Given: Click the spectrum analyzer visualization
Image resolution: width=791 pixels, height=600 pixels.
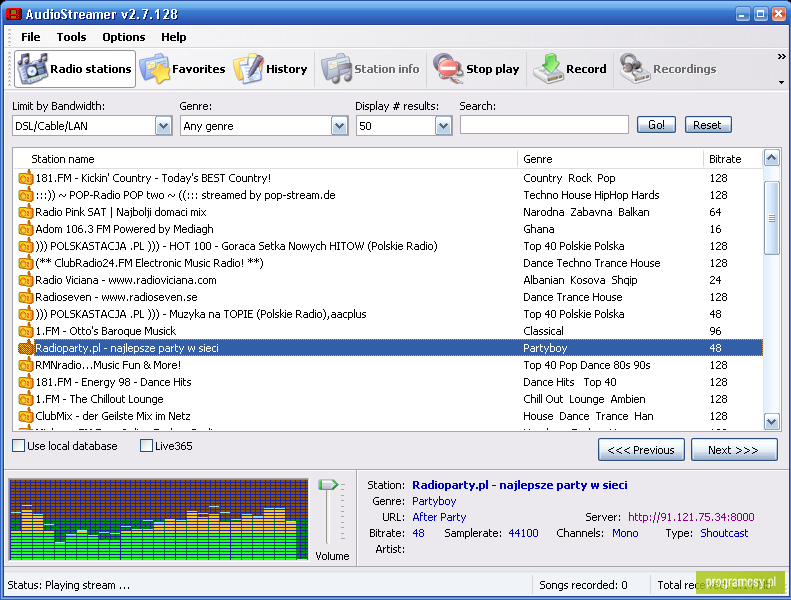Looking at the screenshot, I should click(x=159, y=519).
